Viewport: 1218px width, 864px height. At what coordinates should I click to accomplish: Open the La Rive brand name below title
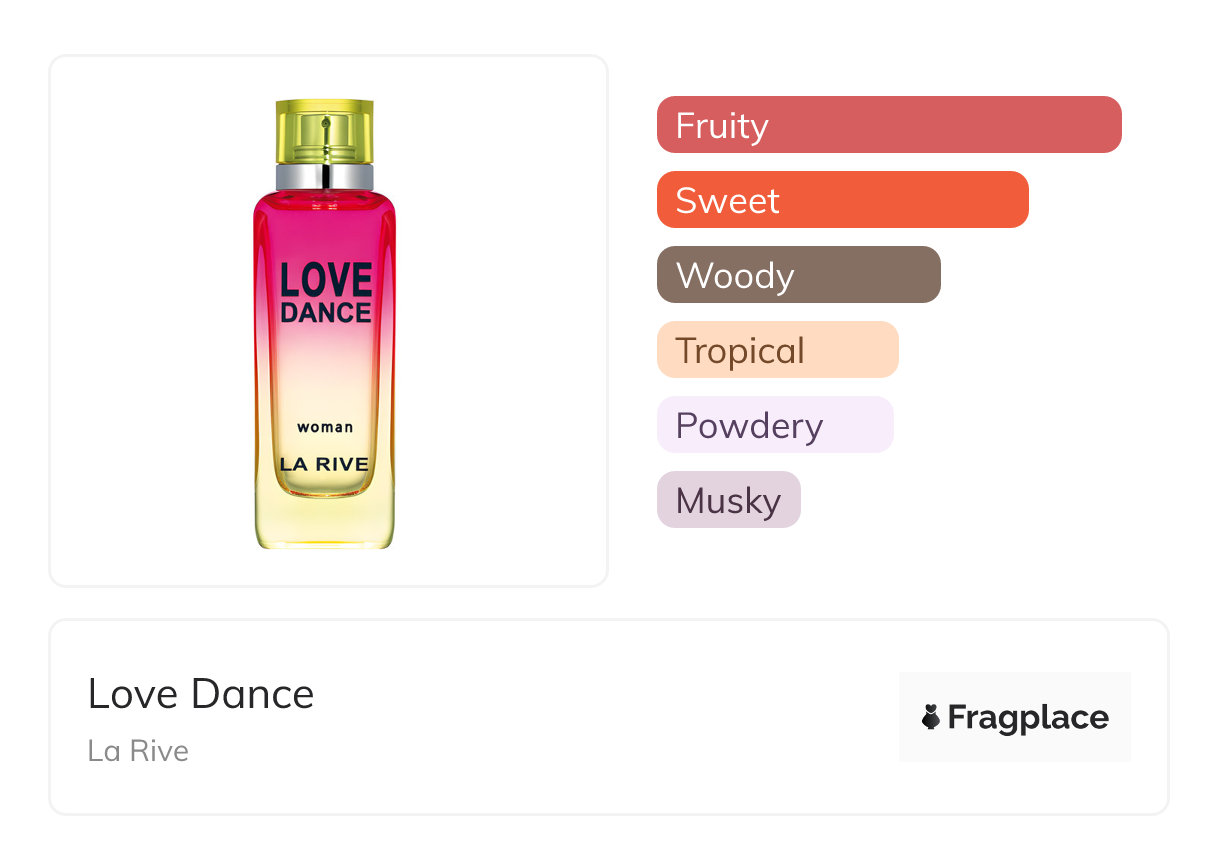point(138,751)
